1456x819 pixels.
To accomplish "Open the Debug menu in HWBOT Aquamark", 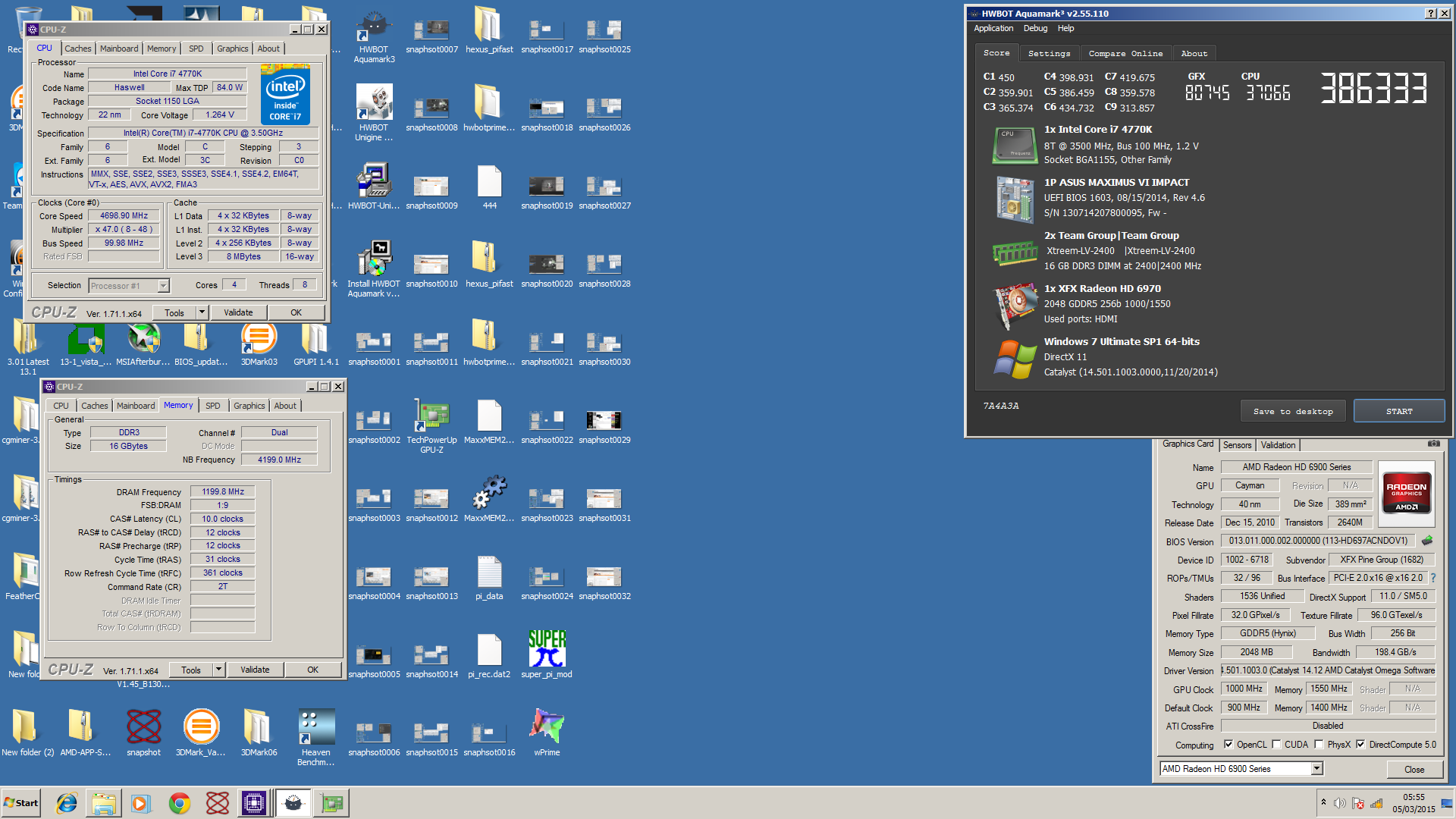I will [x=1035, y=28].
